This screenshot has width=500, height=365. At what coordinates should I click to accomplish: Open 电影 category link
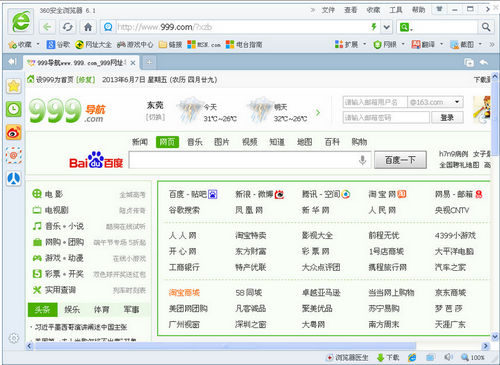[x=54, y=194]
